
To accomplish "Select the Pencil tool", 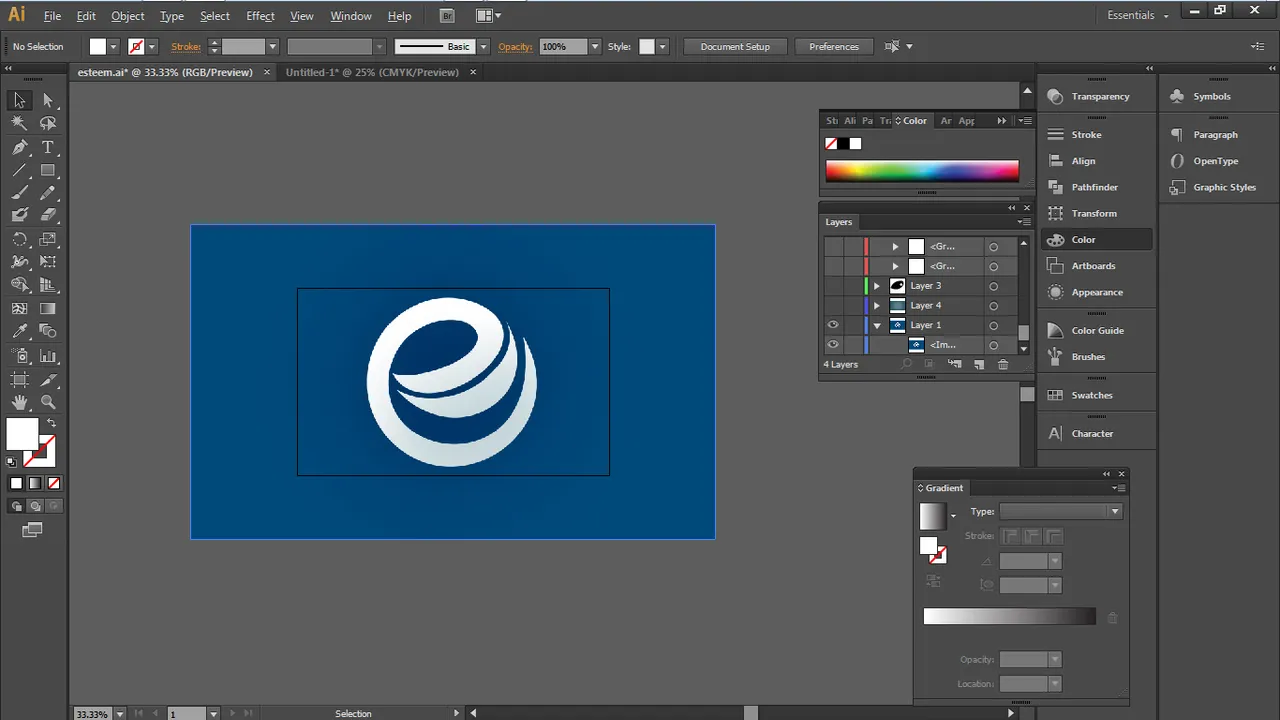I will point(48,193).
